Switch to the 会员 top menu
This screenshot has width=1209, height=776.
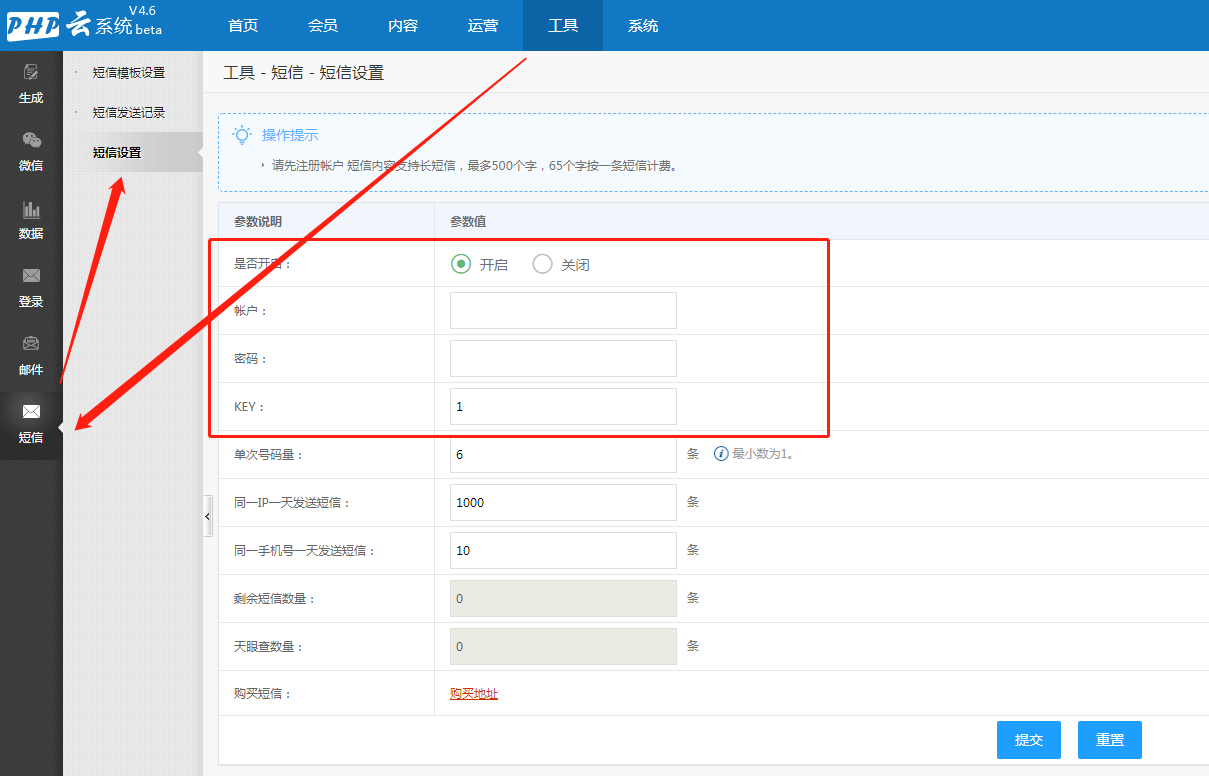click(323, 26)
